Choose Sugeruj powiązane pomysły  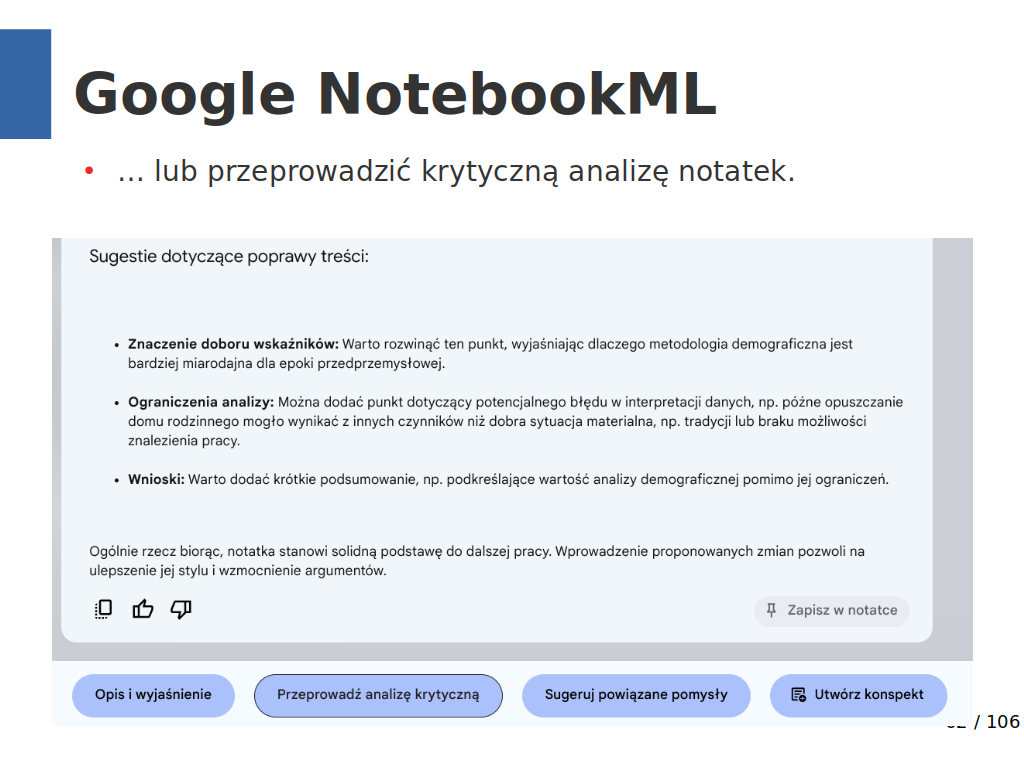pos(636,695)
